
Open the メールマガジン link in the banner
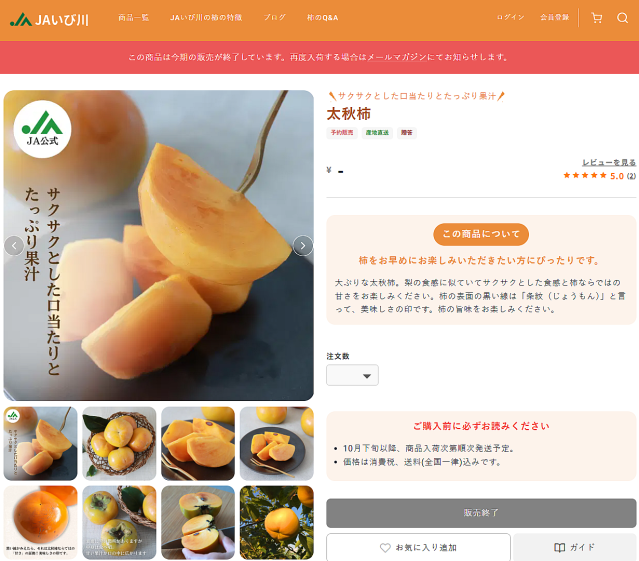pyautogui.click(x=397, y=57)
